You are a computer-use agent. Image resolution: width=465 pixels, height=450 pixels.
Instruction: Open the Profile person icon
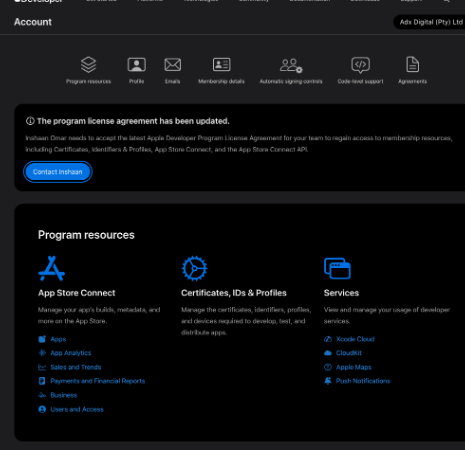[x=136, y=65]
